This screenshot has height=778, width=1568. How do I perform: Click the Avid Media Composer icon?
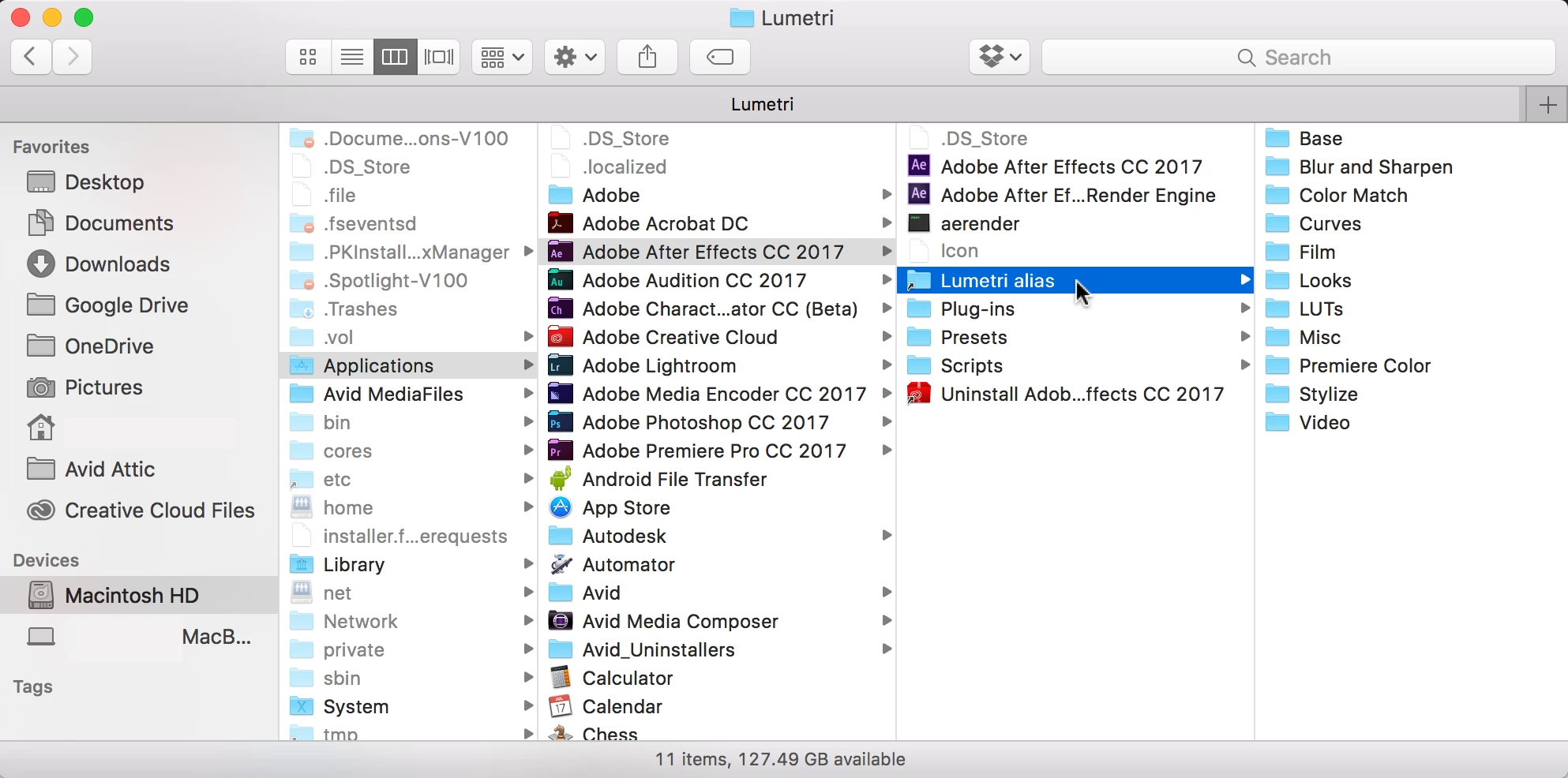click(561, 621)
